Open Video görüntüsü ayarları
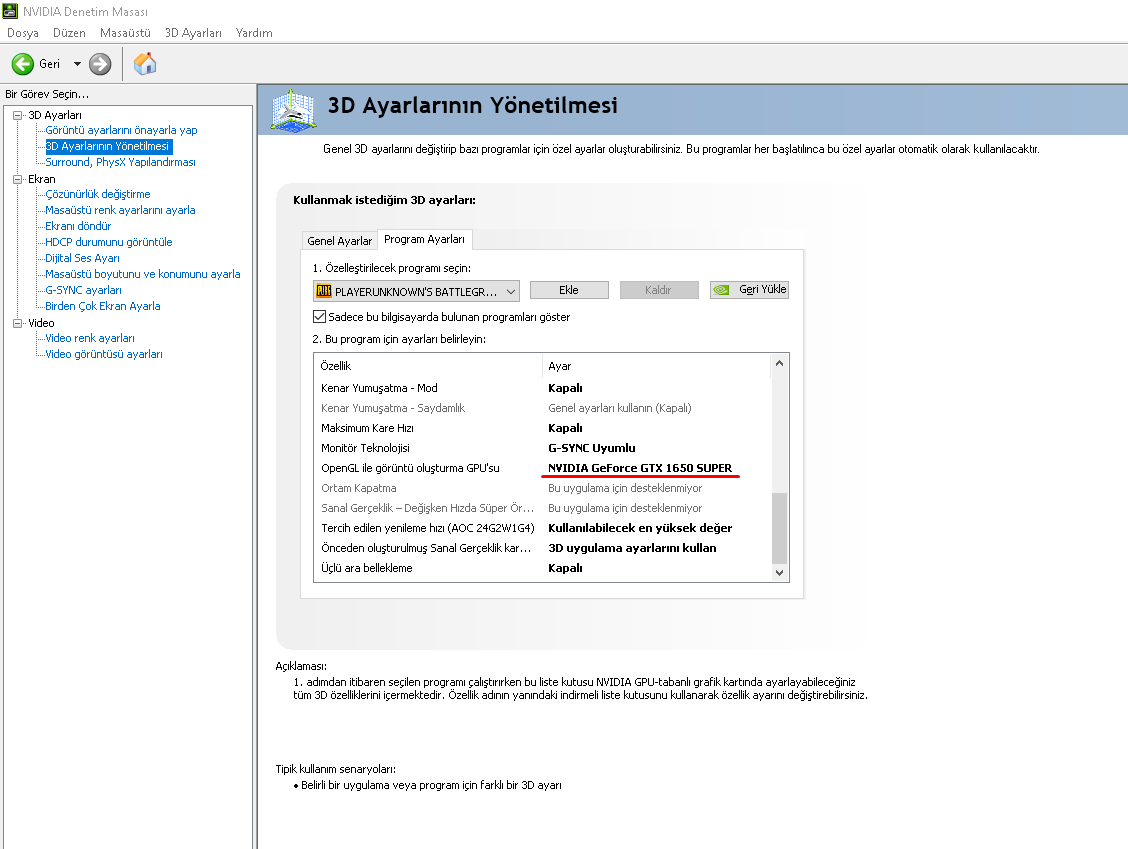1128x849 pixels. point(104,354)
